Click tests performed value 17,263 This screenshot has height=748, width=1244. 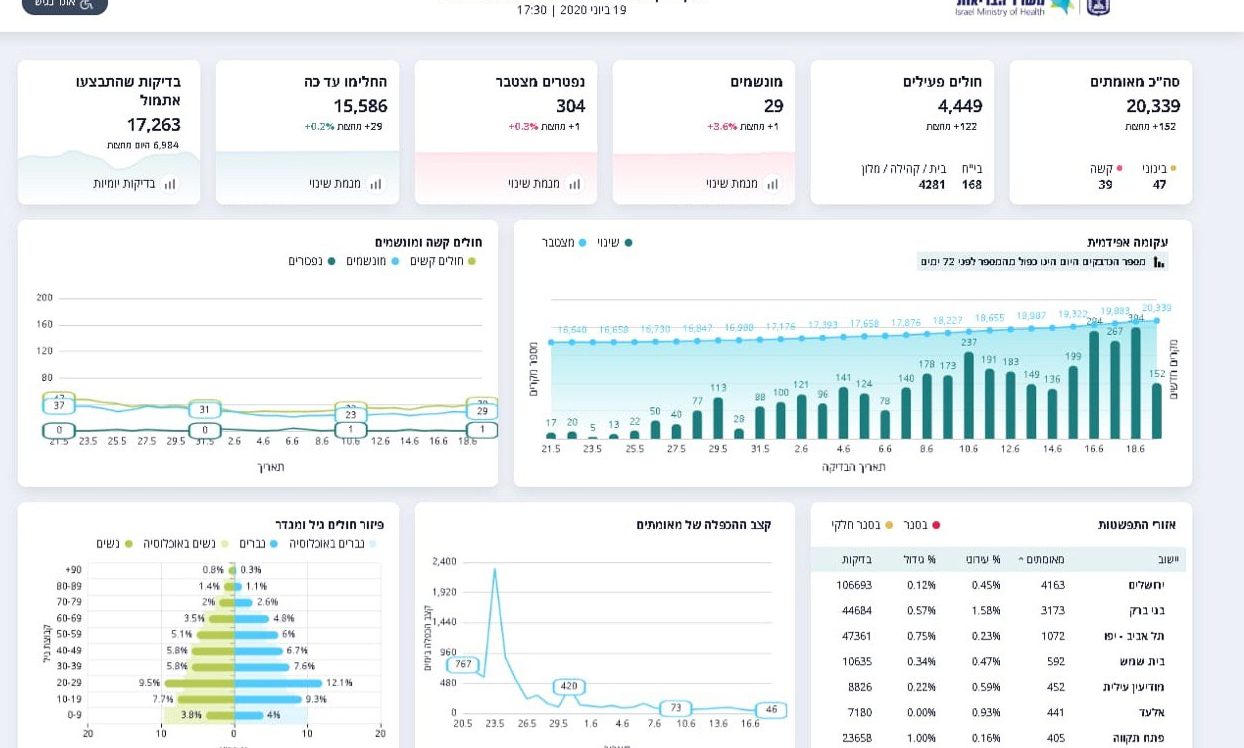click(154, 125)
